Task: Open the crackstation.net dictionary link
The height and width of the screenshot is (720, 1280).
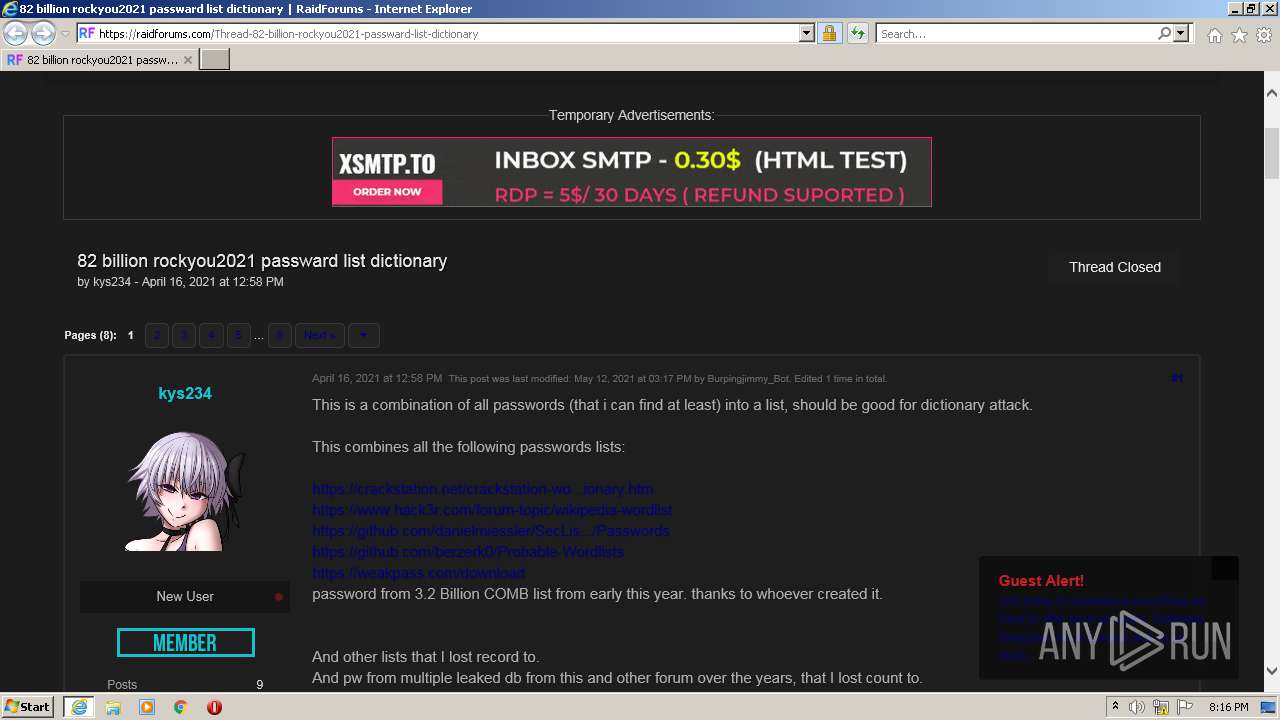Action: click(482, 489)
